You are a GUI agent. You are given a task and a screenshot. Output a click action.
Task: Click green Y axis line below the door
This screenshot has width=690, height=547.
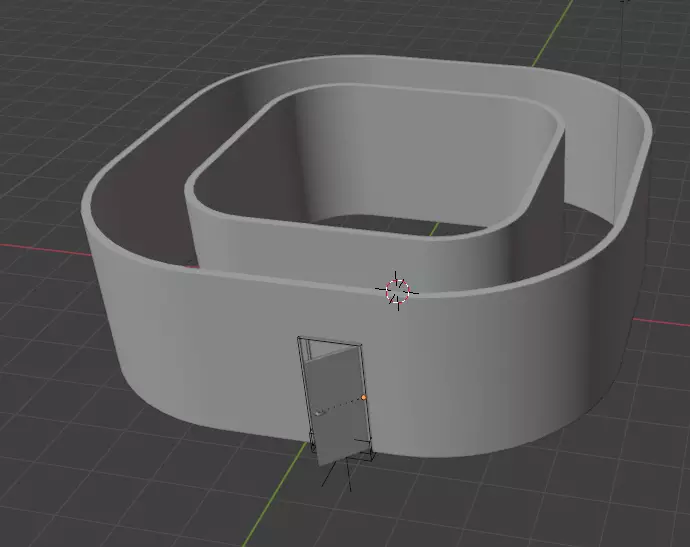coord(273,497)
